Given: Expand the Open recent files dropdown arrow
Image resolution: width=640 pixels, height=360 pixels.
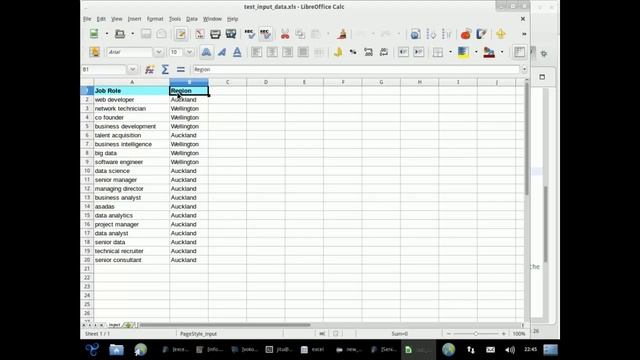Looking at the screenshot, I should click(x=132, y=34).
